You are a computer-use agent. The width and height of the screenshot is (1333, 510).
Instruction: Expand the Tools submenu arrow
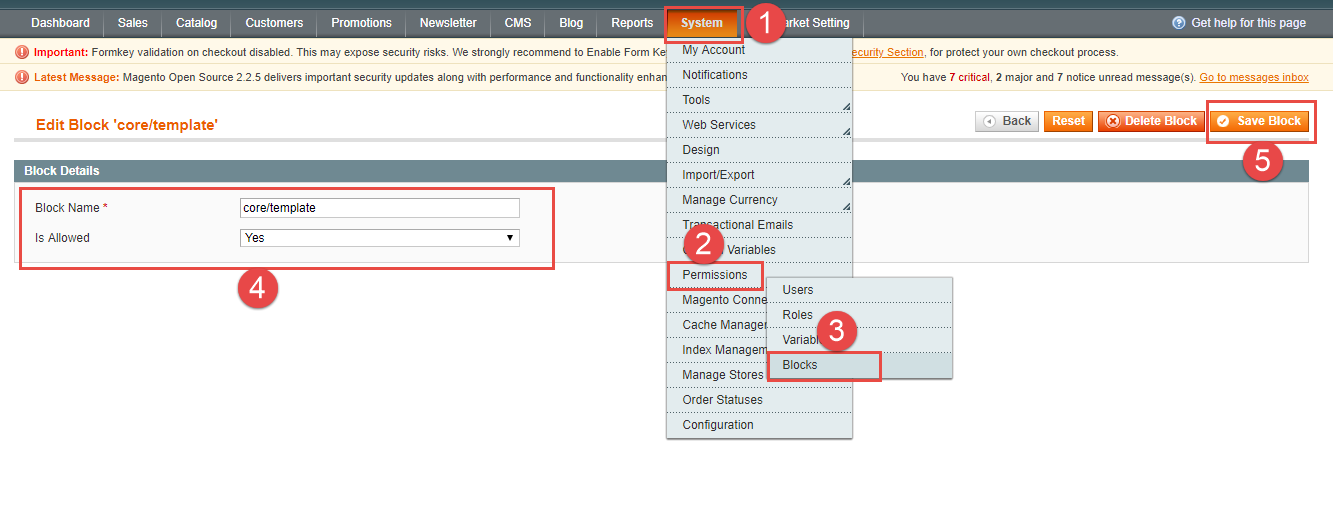(845, 105)
